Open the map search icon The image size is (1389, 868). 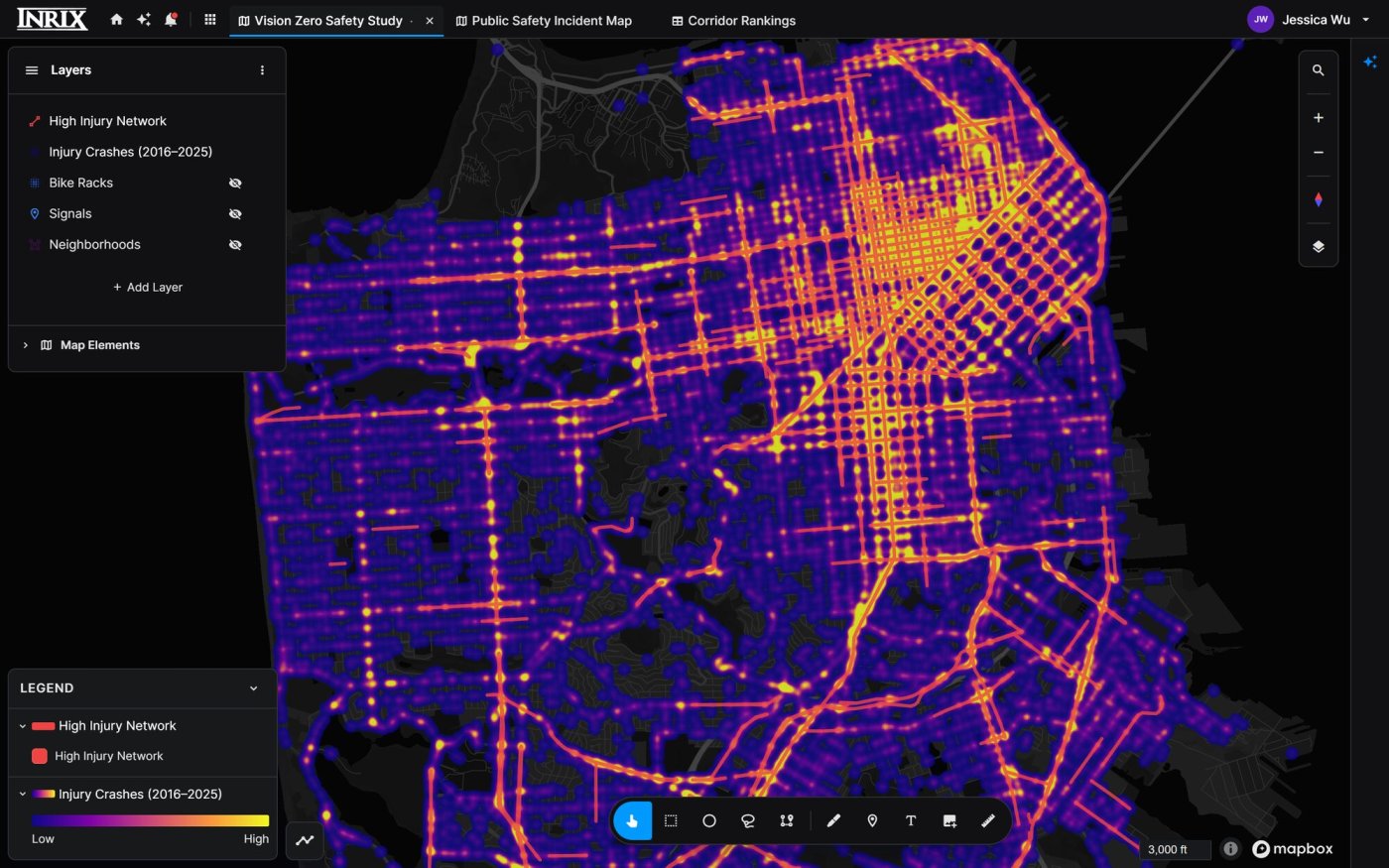pyautogui.click(x=1318, y=70)
